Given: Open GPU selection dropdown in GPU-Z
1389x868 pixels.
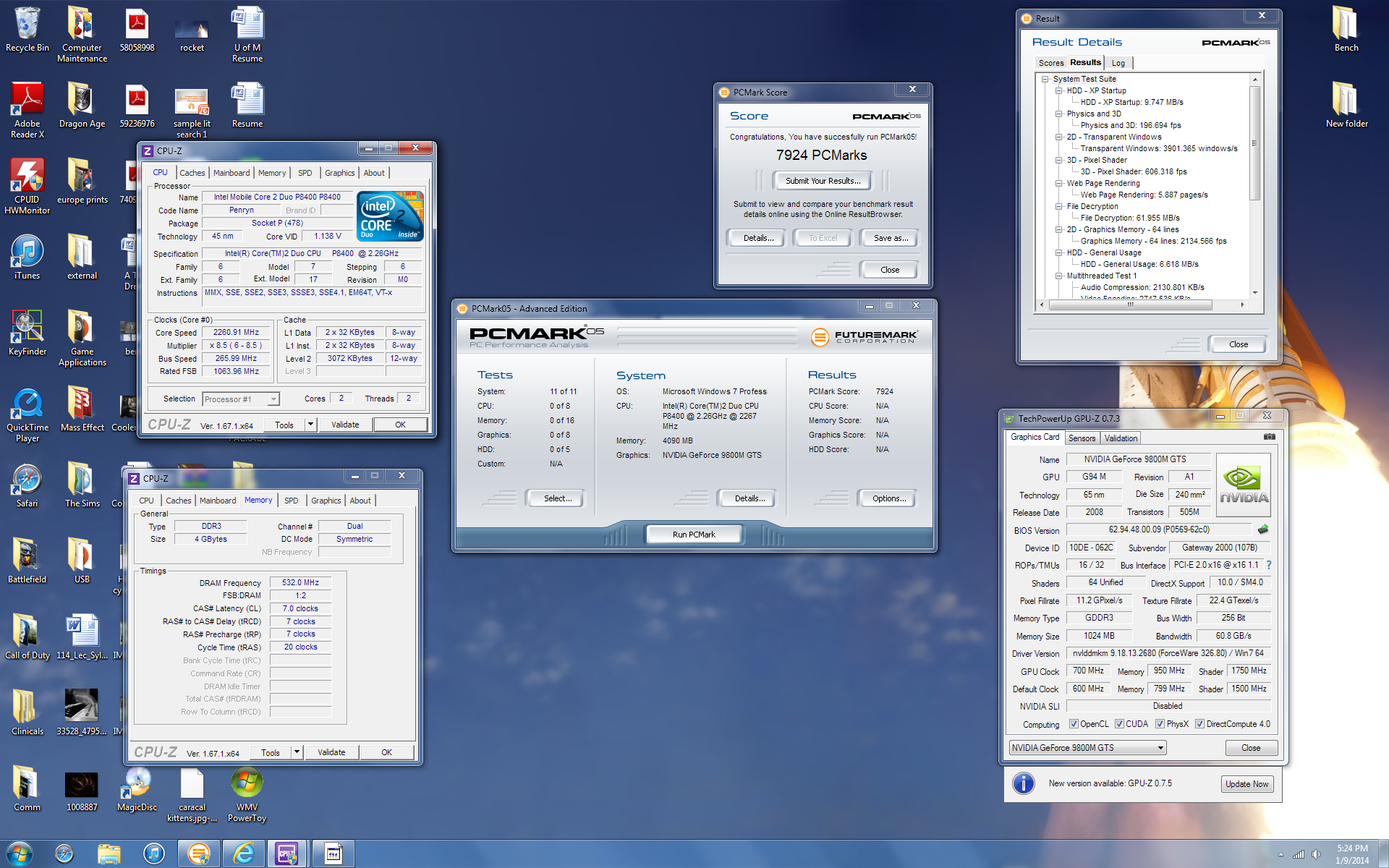Looking at the screenshot, I should pos(1087,748).
